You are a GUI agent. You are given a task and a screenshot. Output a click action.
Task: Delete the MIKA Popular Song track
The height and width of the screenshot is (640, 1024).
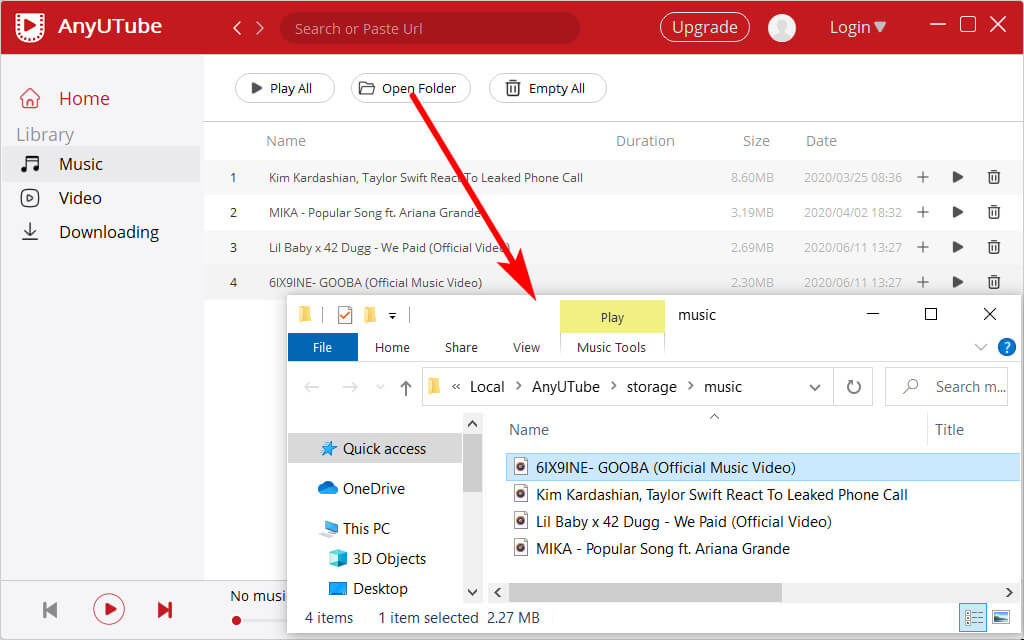[x=993, y=212]
